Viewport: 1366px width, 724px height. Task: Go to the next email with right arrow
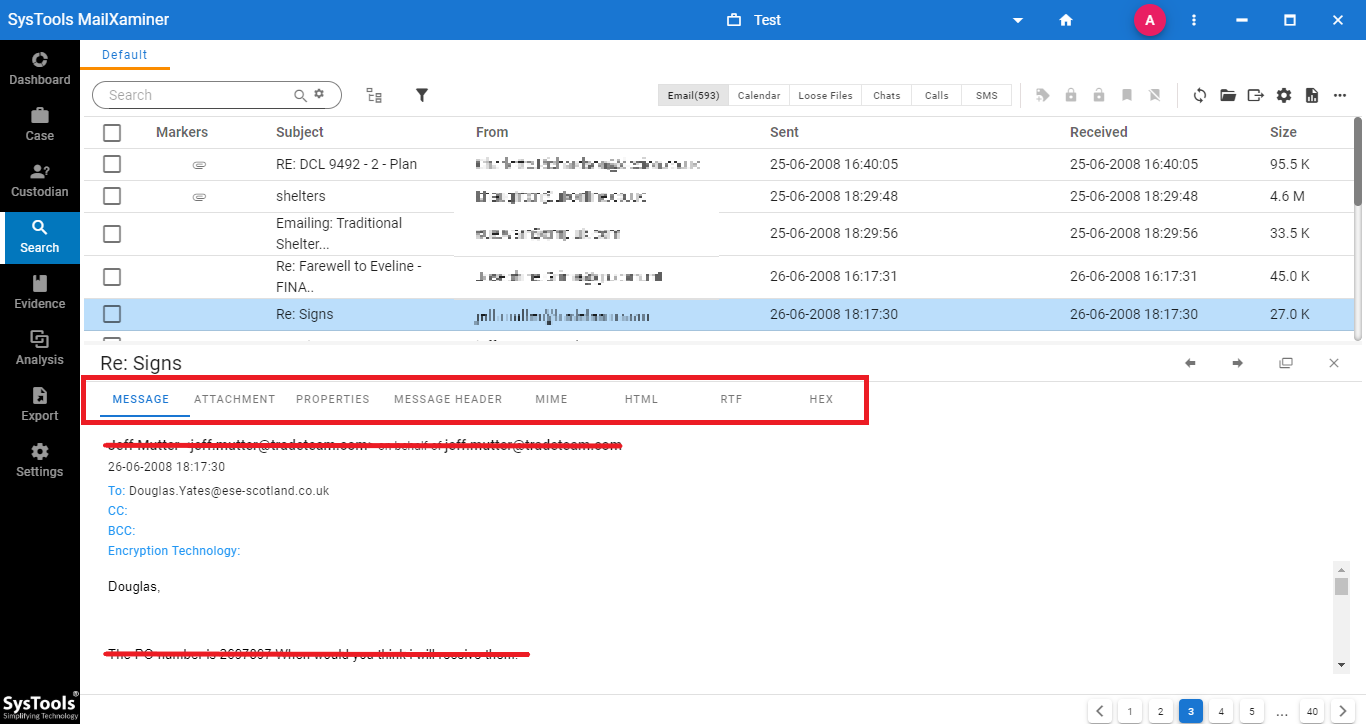click(1238, 363)
